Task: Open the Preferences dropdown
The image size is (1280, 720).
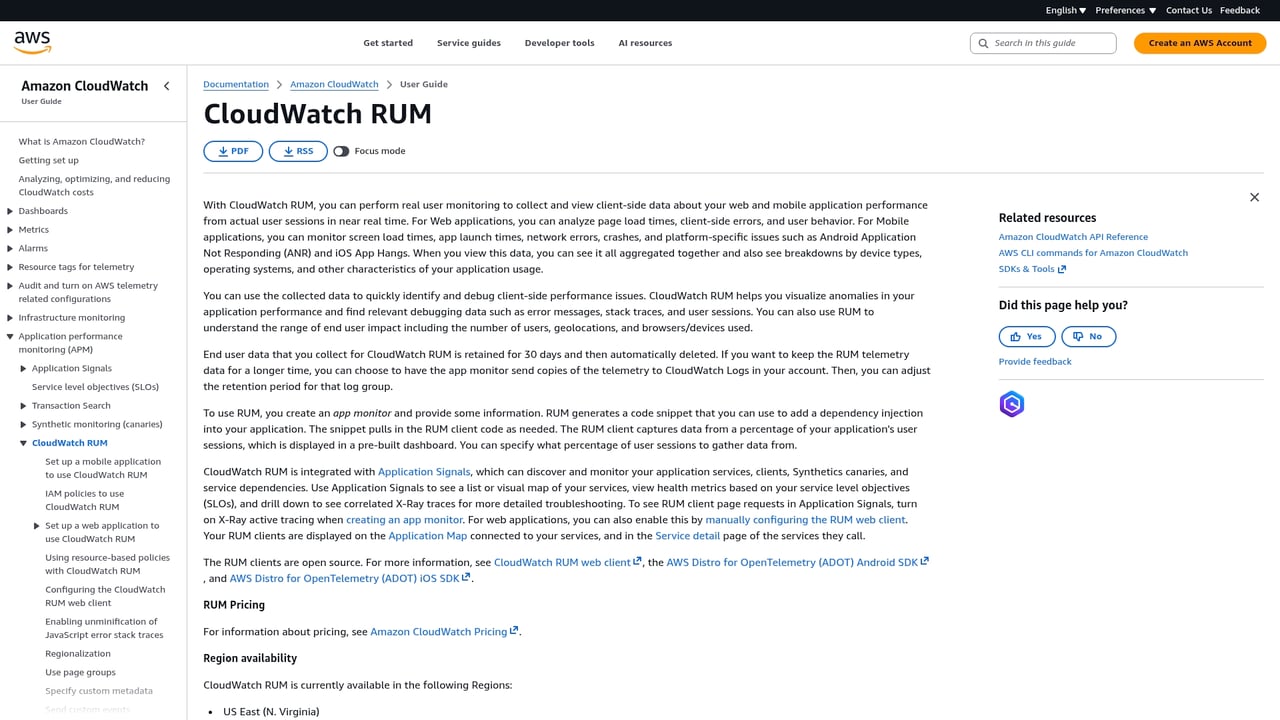Action: coord(1125,10)
